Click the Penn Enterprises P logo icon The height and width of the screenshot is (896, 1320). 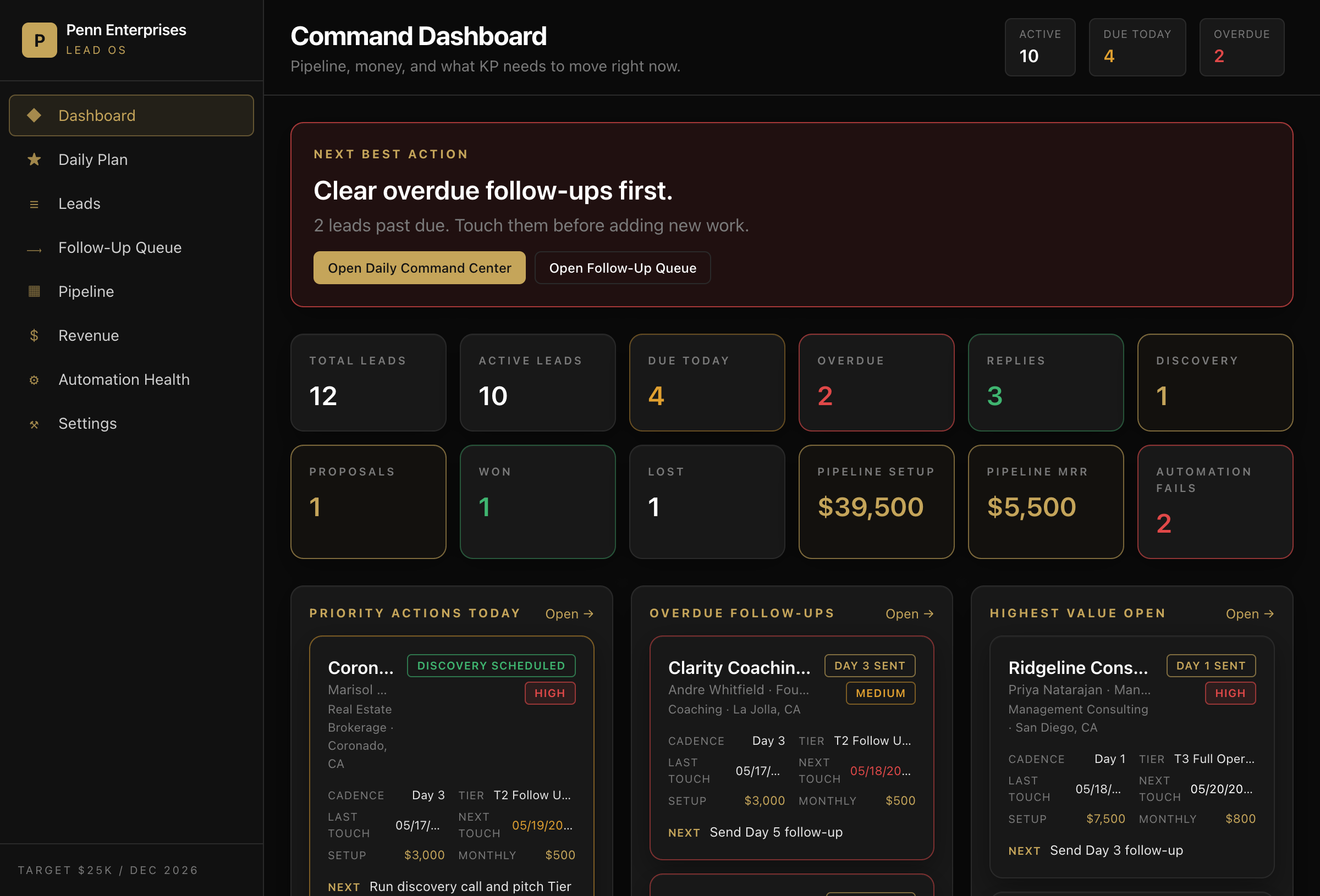click(39, 40)
